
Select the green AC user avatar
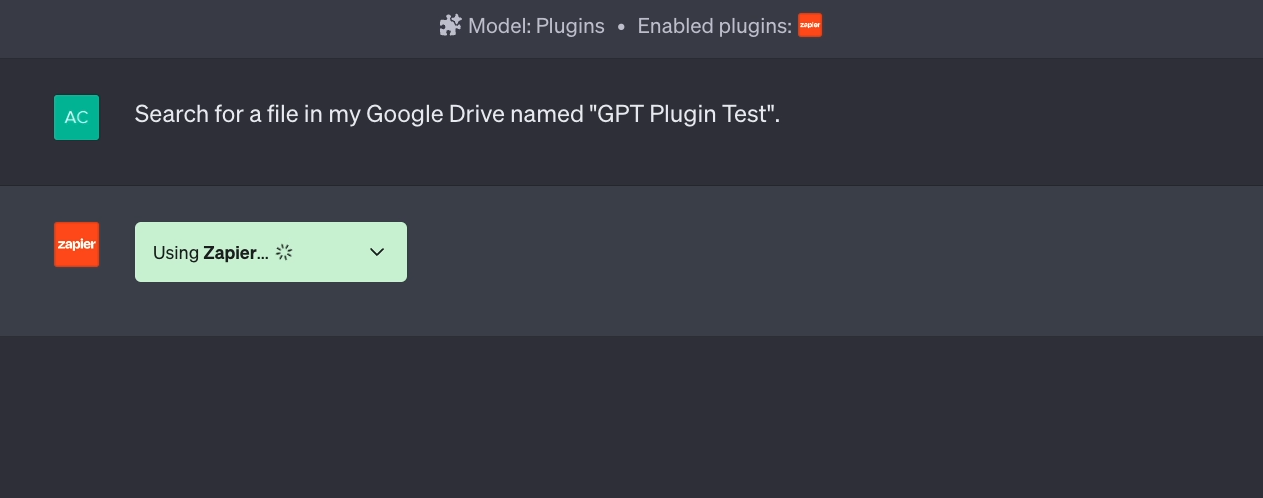click(x=77, y=117)
